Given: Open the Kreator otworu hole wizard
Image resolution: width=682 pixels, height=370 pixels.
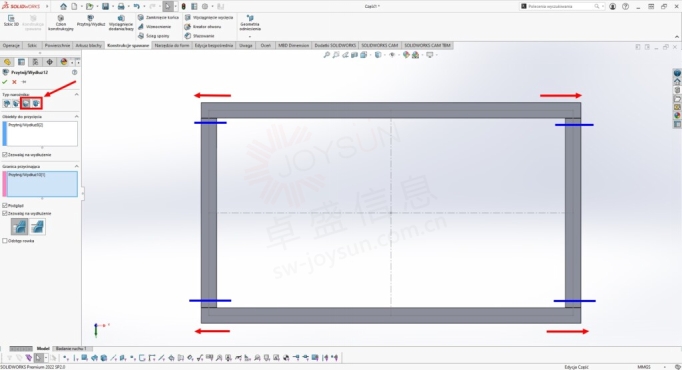Looking at the screenshot, I should [203, 27].
